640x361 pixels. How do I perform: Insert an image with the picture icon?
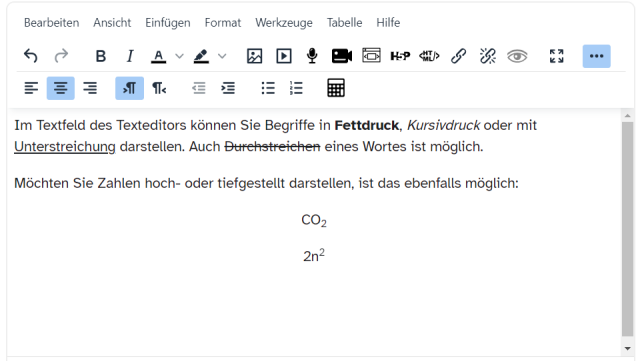click(x=254, y=56)
